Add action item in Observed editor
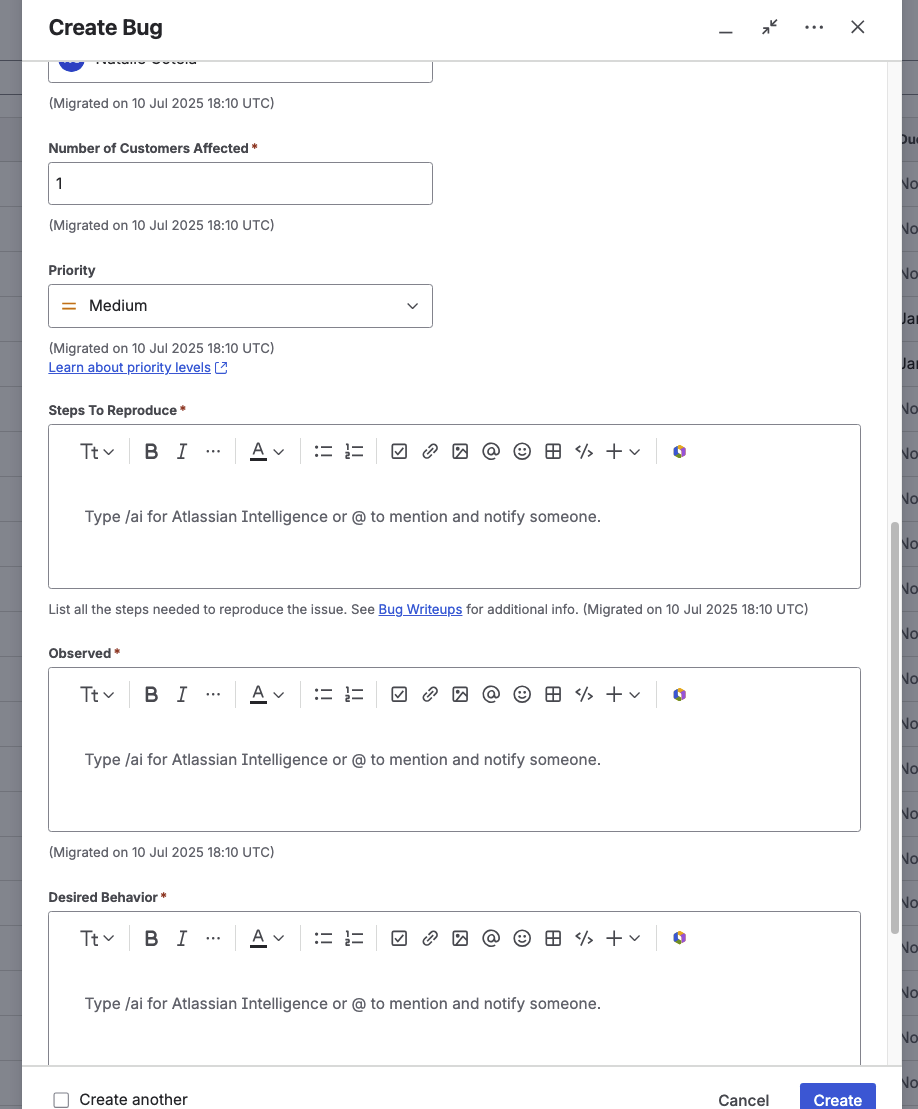Viewport: 918px width, 1109px height. [399, 695]
